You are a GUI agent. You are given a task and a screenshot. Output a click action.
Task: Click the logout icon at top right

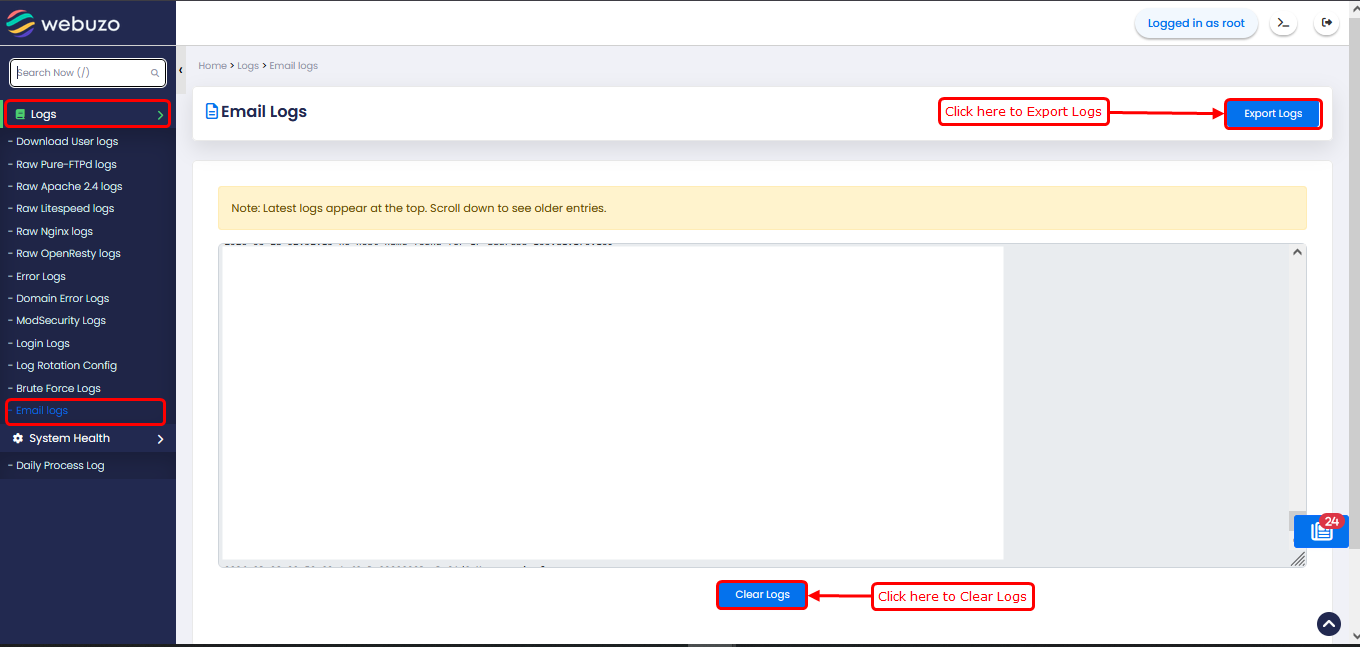point(1327,23)
